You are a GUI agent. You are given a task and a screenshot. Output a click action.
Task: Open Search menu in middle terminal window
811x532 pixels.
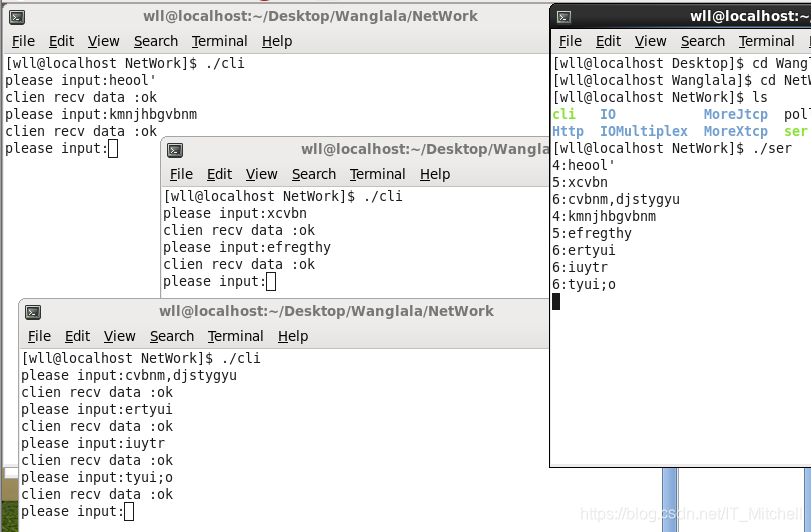pyautogui.click(x=314, y=174)
